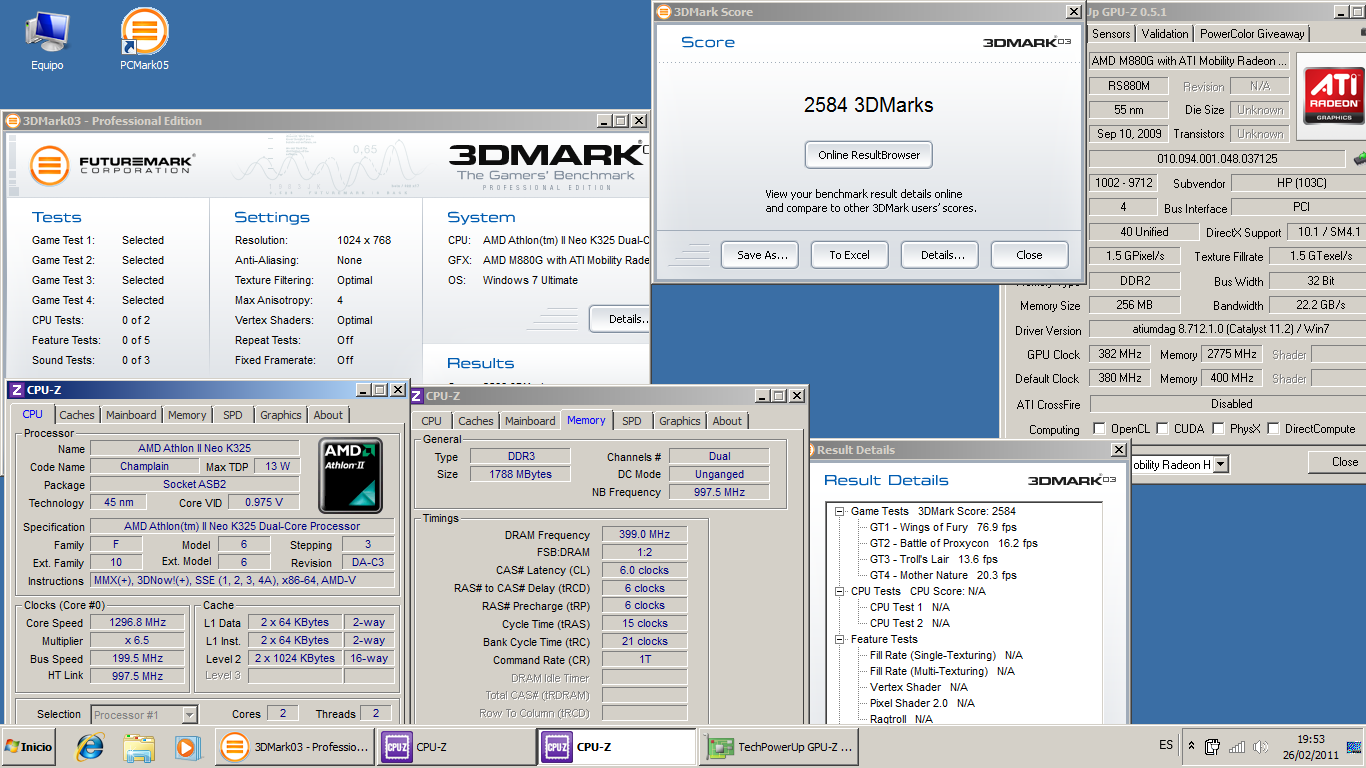Switch to the active CPU-Z taskbar button
Screen dimensions: 1366x768
pyautogui.click(x=617, y=746)
